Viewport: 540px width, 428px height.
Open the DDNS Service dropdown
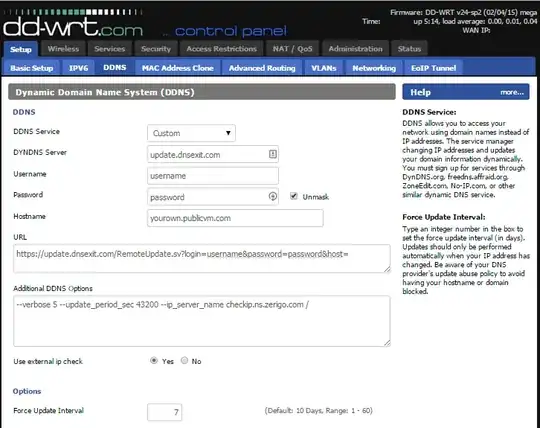(191, 133)
